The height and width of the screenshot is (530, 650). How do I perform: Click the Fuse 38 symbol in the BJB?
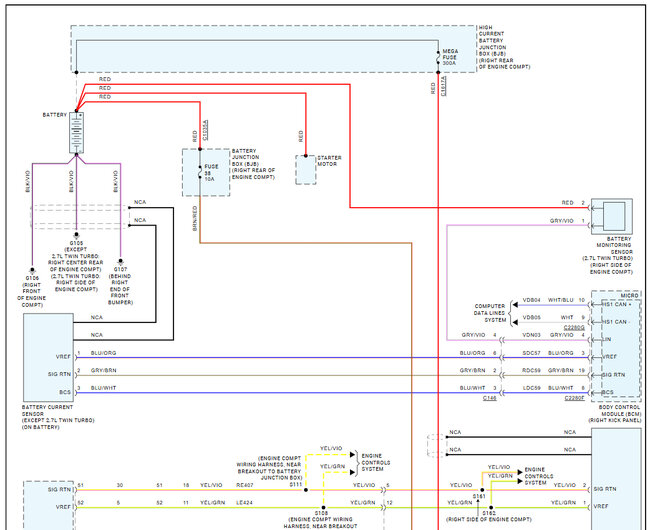tap(200, 172)
